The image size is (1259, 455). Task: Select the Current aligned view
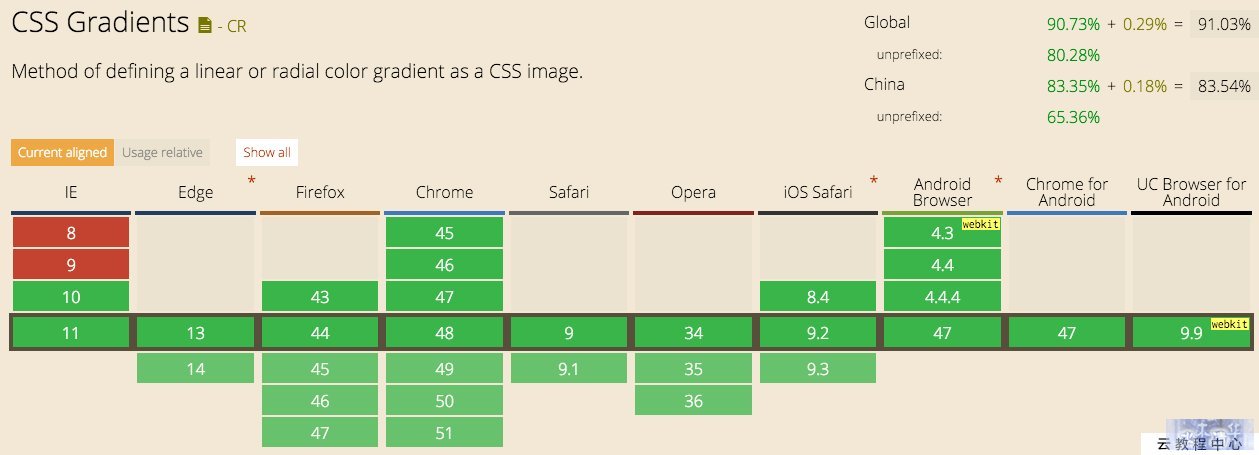tap(62, 153)
